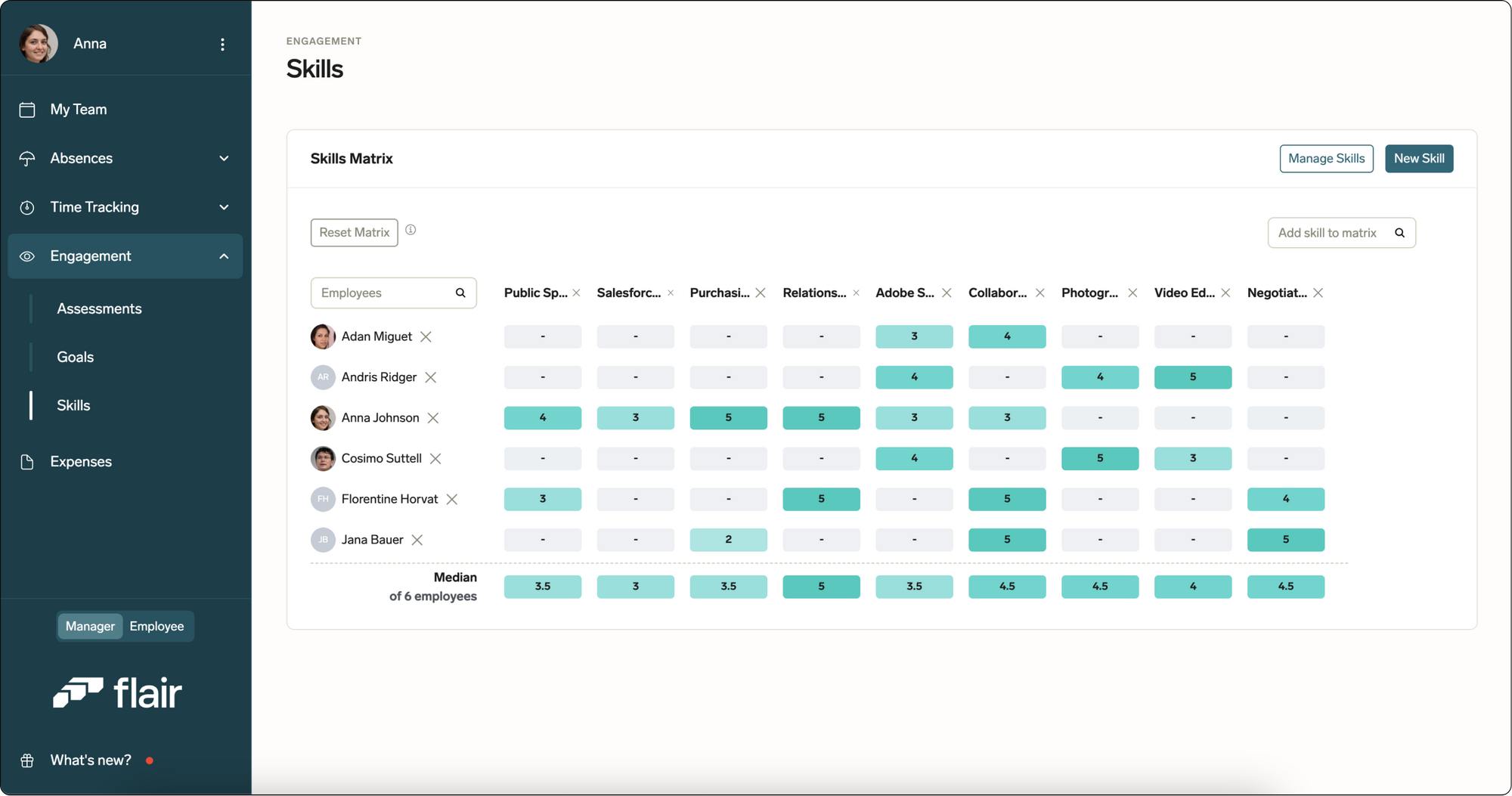This screenshot has width=1512, height=796.
Task: Click the info icon next to Reset Matrix
Action: click(x=411, y=229)
